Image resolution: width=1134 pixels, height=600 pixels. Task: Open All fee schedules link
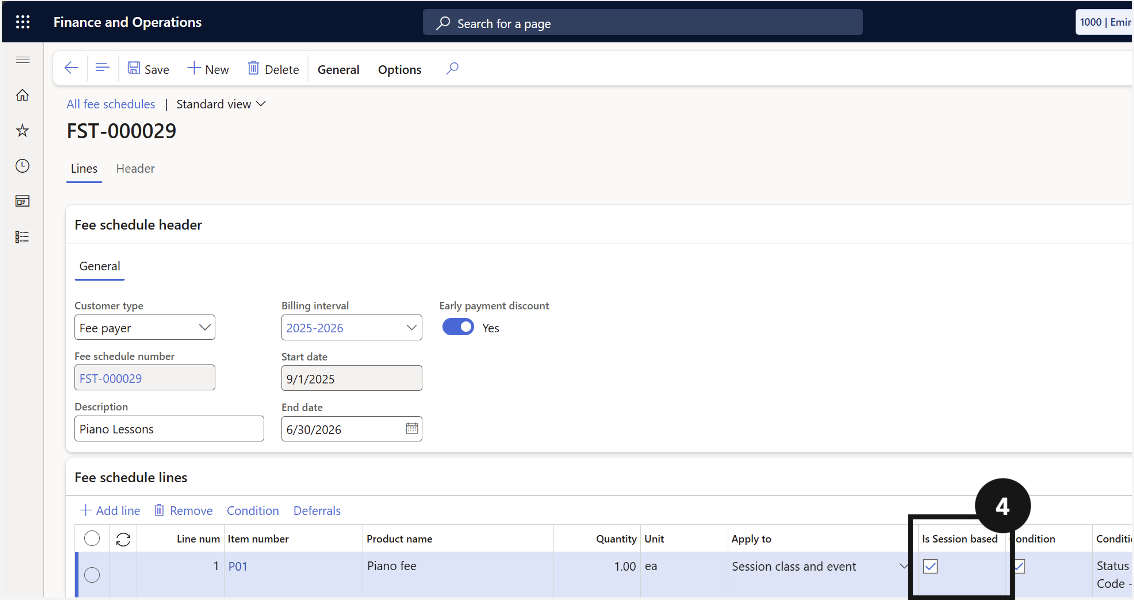coord(111,104)
